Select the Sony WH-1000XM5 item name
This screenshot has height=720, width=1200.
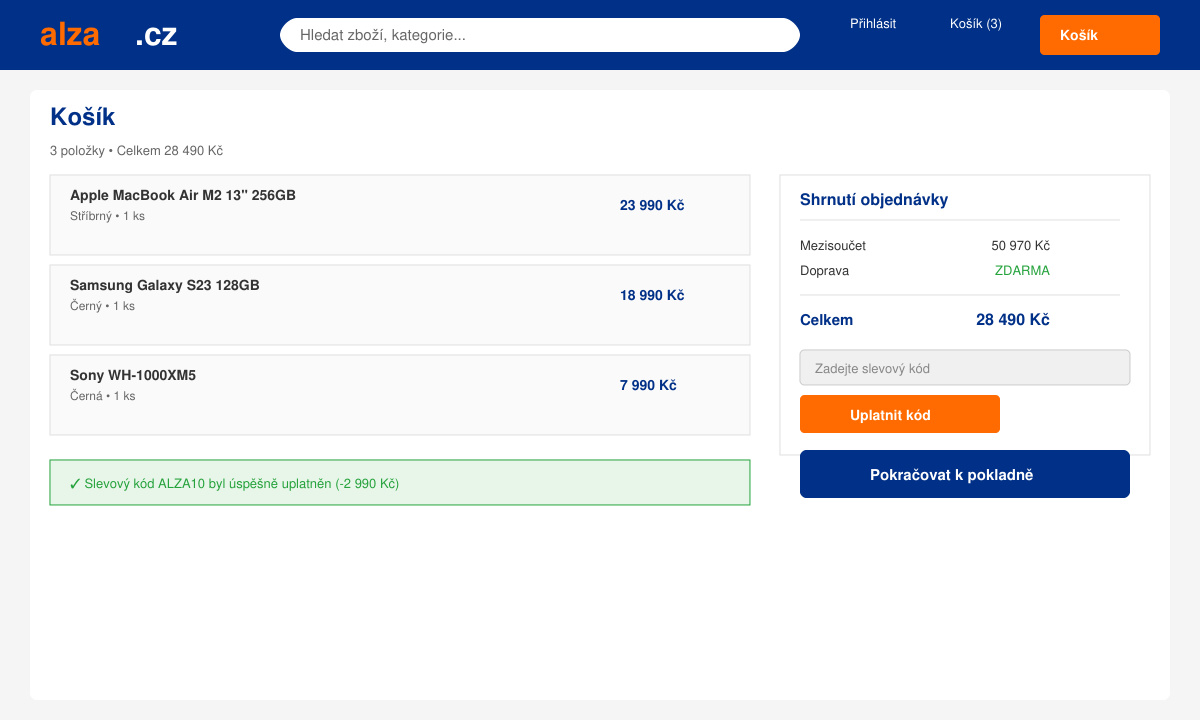[x=133, y=375]
